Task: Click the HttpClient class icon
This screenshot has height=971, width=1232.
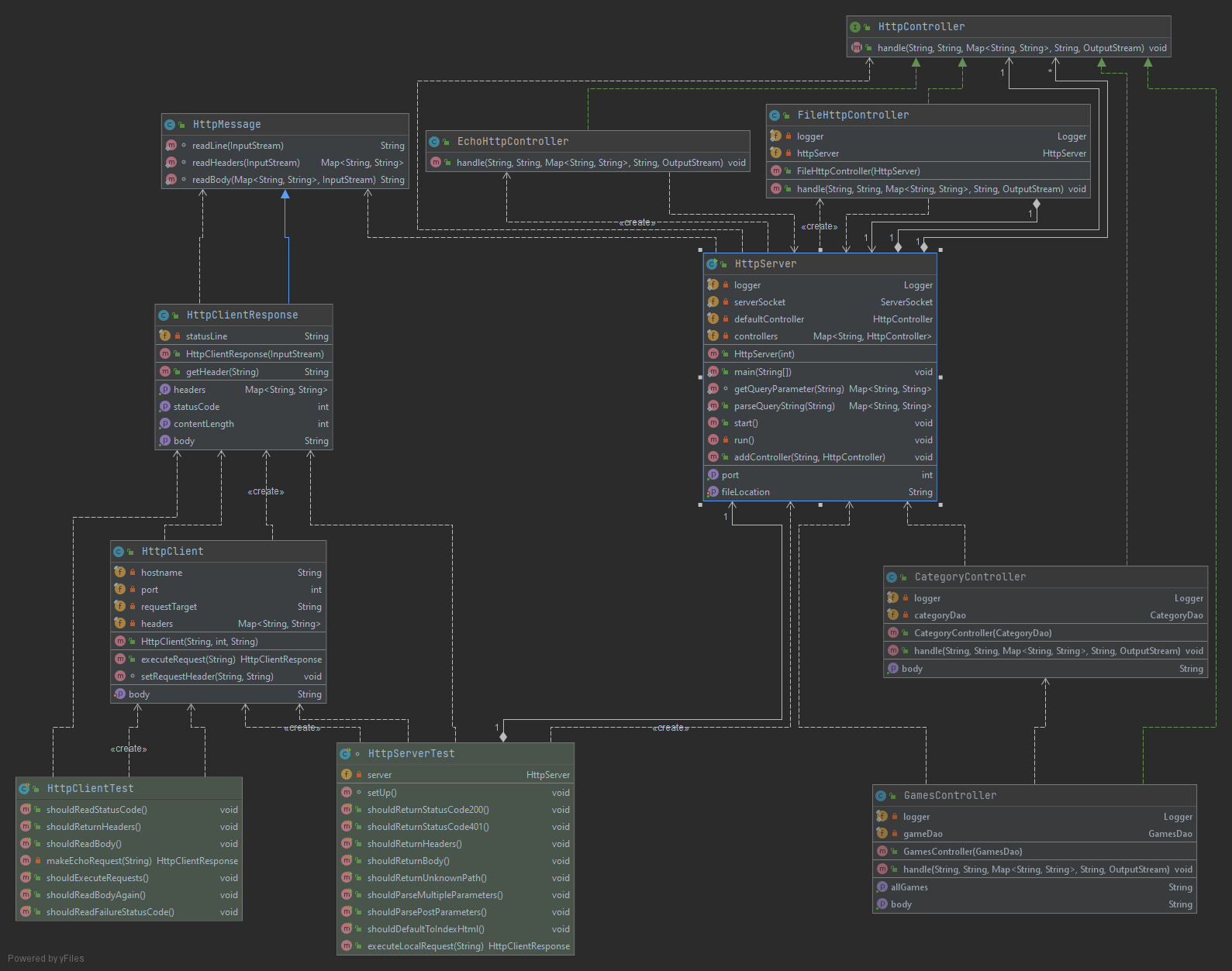Action: coord(119,552)
